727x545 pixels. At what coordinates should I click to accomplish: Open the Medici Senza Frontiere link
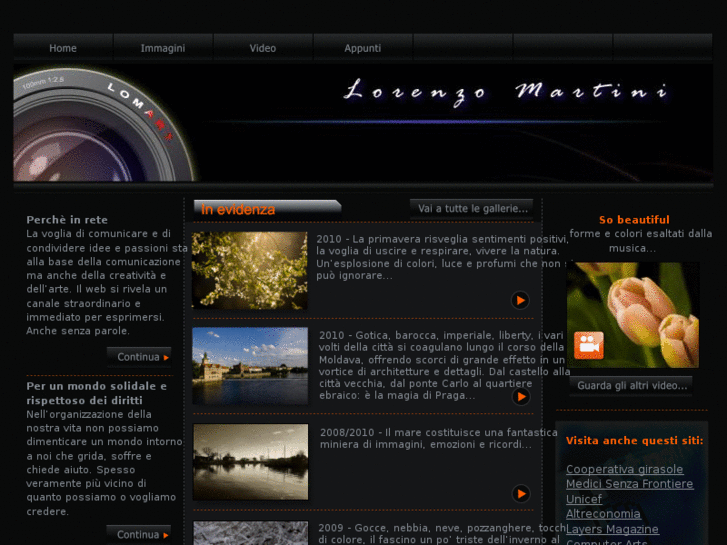click(630, 484)
